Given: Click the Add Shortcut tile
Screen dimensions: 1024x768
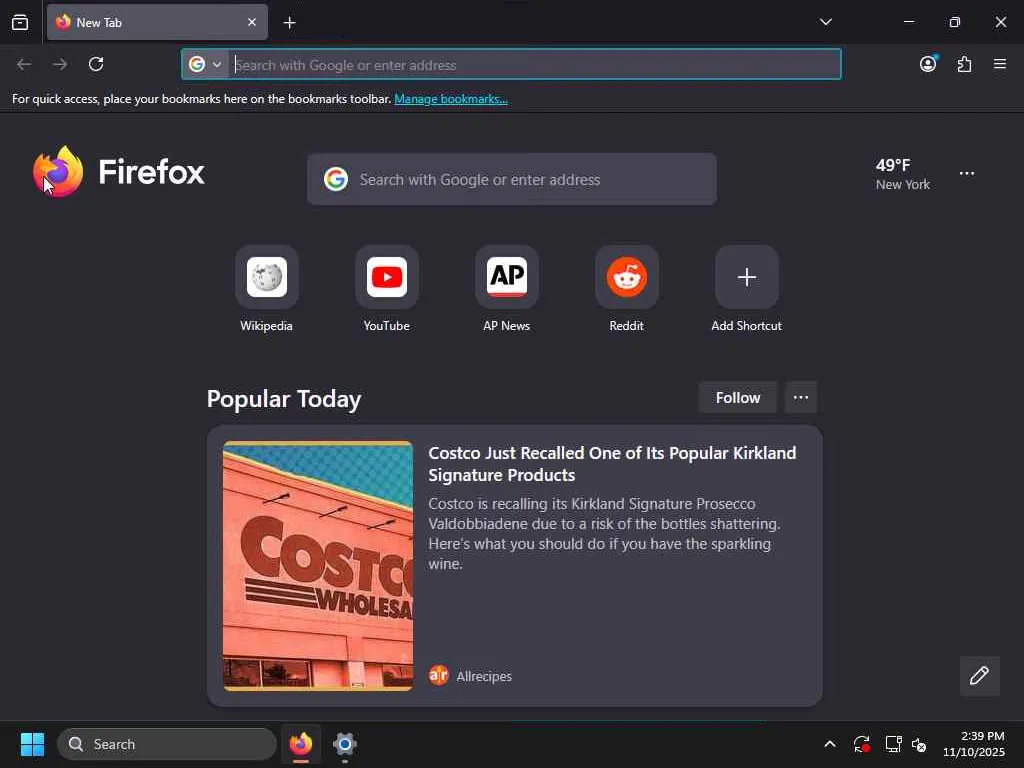Looking at the screenshot, I should (x=746, y=289).
